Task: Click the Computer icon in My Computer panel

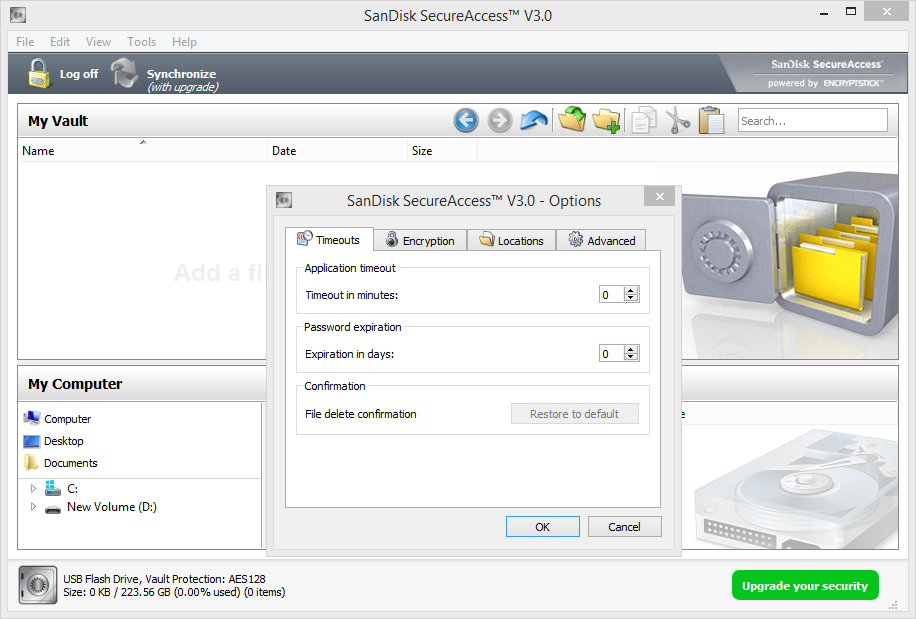Action: tap(32, 418)
